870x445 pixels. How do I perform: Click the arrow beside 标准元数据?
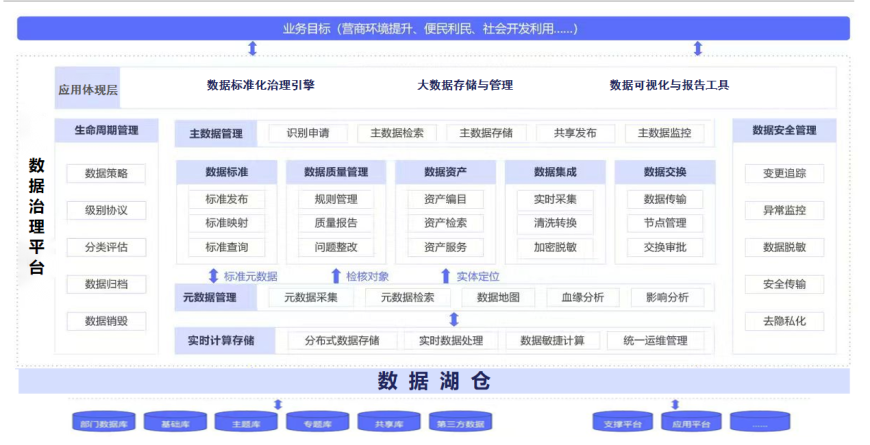[x=213, y=276]
